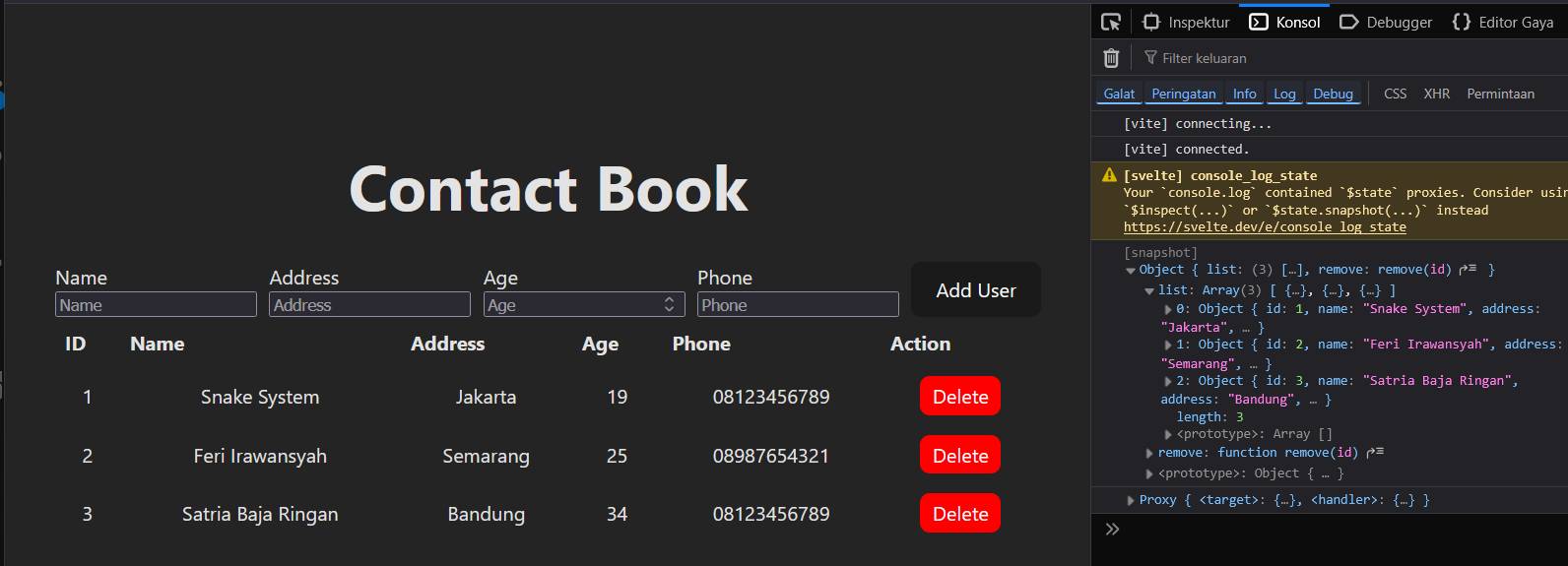Toggle the Log filter
The image size is (1568, 566).
1284,94
